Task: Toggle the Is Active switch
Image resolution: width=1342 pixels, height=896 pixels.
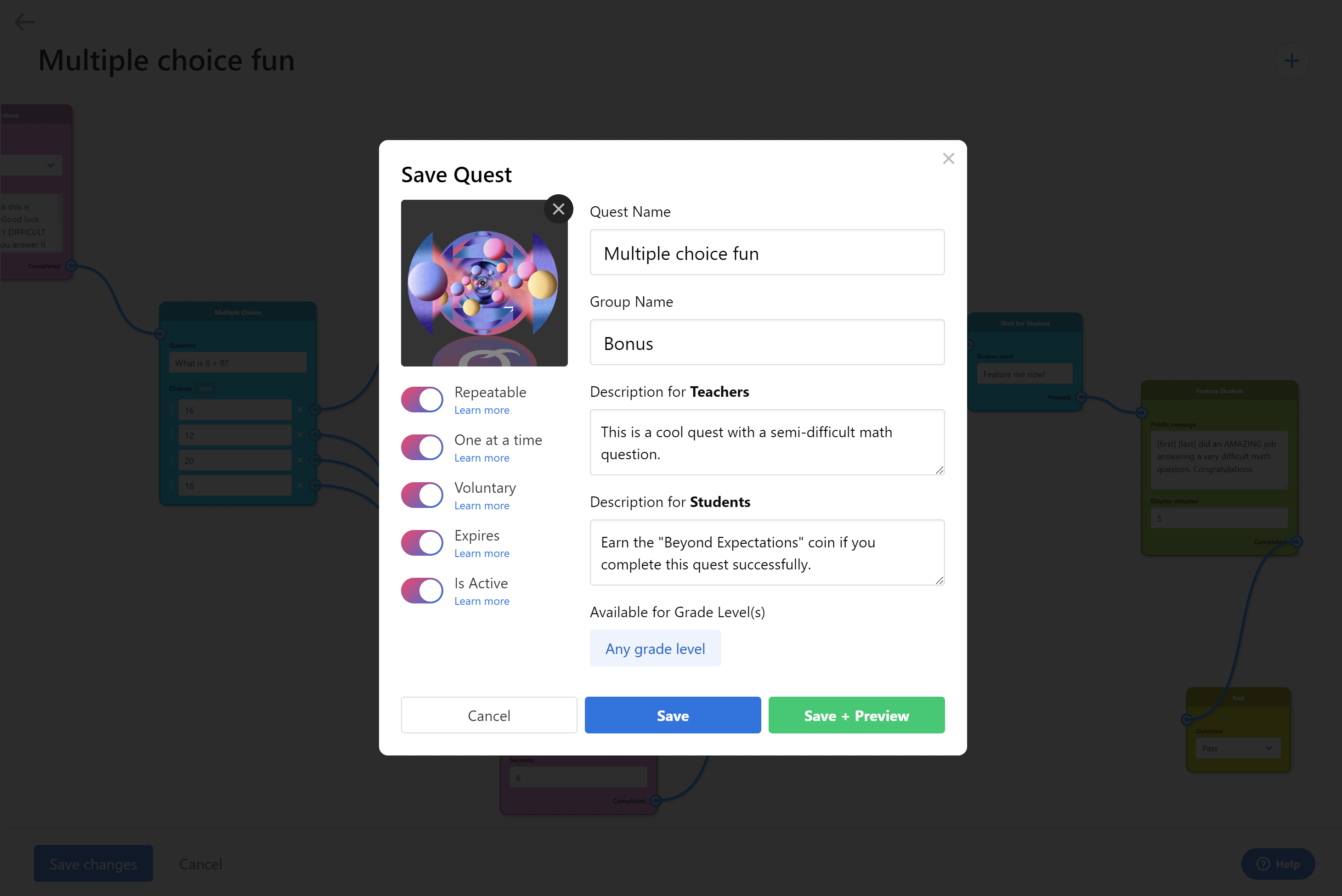Action: (422, 590)
